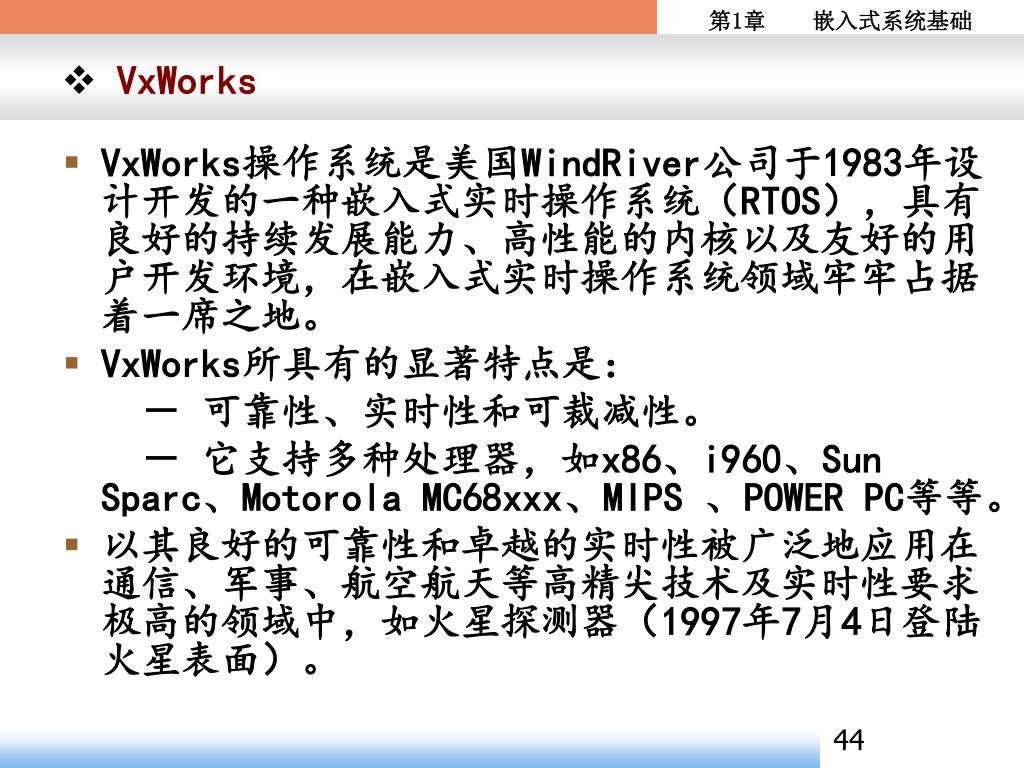The image size is (1024, 768).
Task: Click the text "i960、Sun"
Action: click(793, 460)
